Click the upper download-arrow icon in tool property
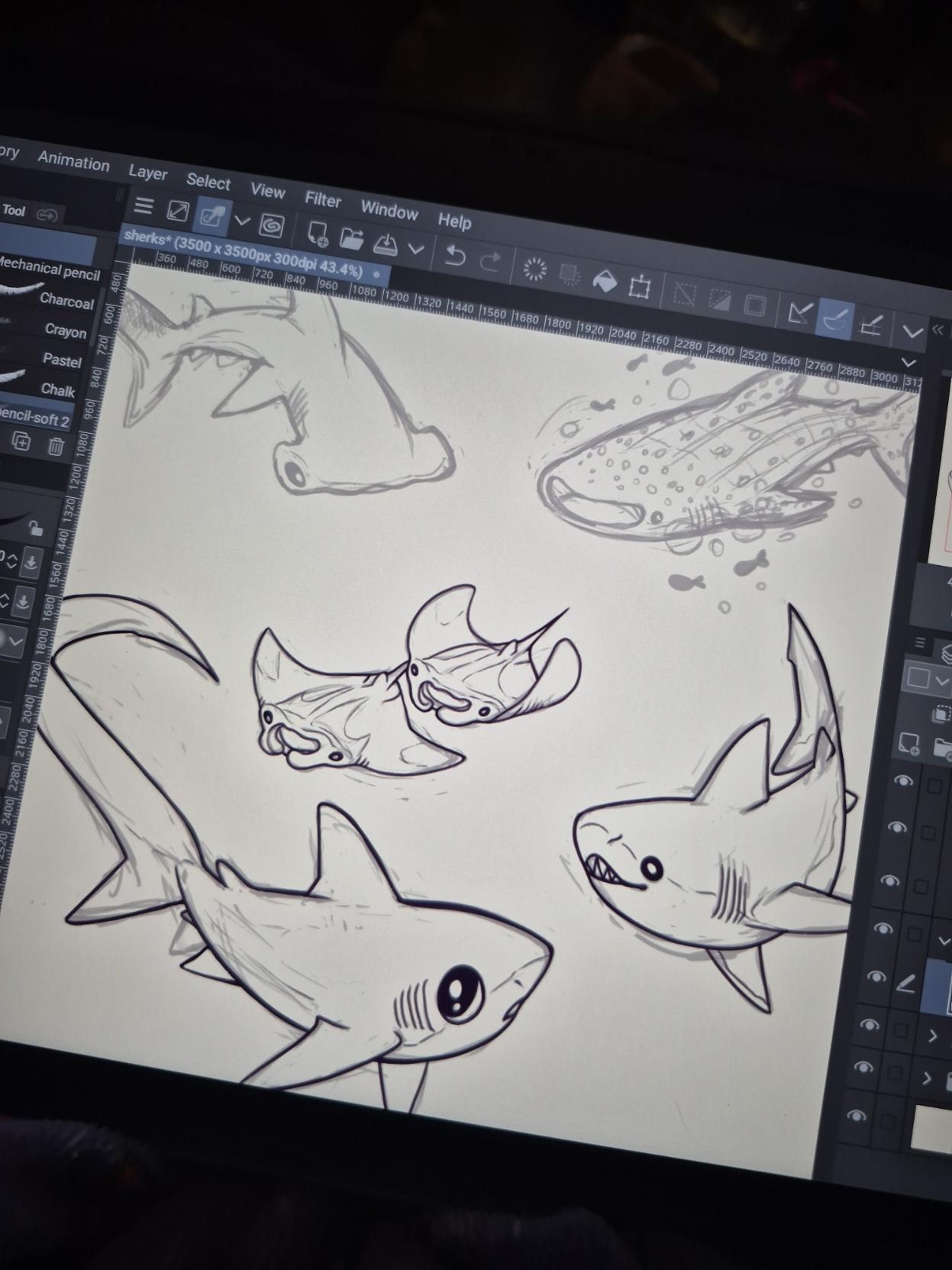The width and height of the screenshot is (952, 1270). (x=31, y=562)
